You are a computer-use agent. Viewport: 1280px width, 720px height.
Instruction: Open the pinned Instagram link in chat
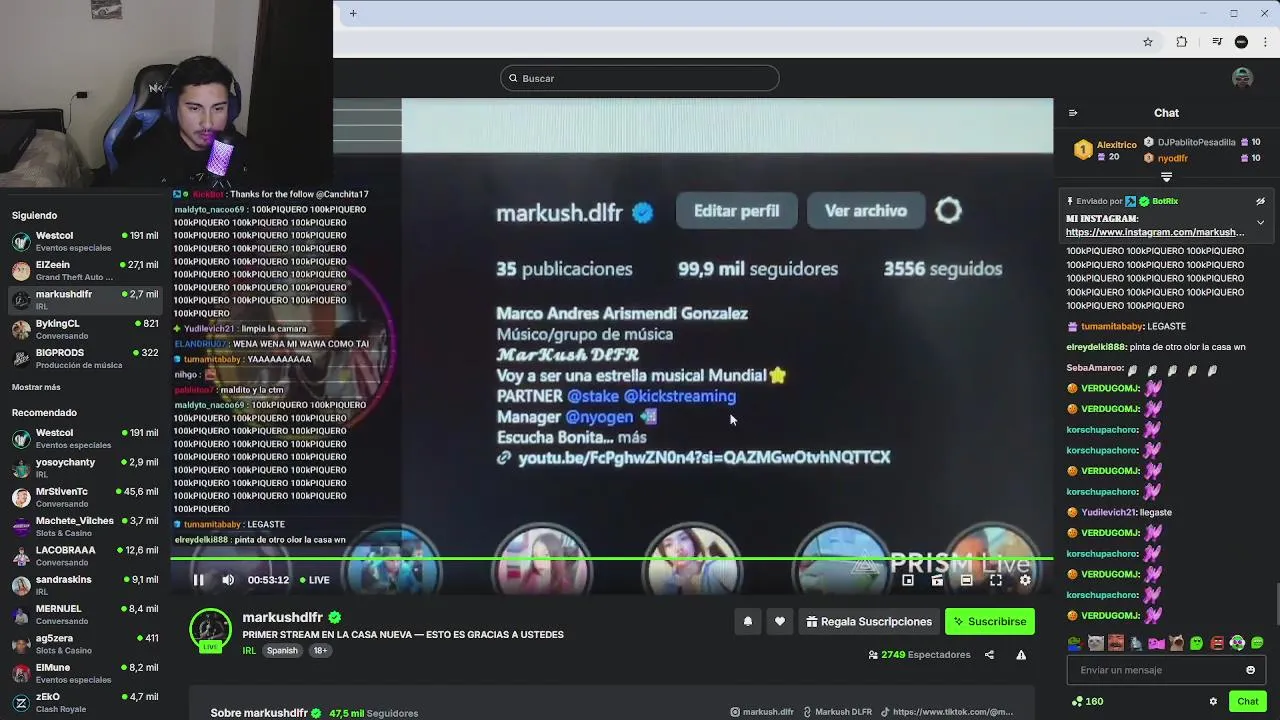[x=1155, y=232]
